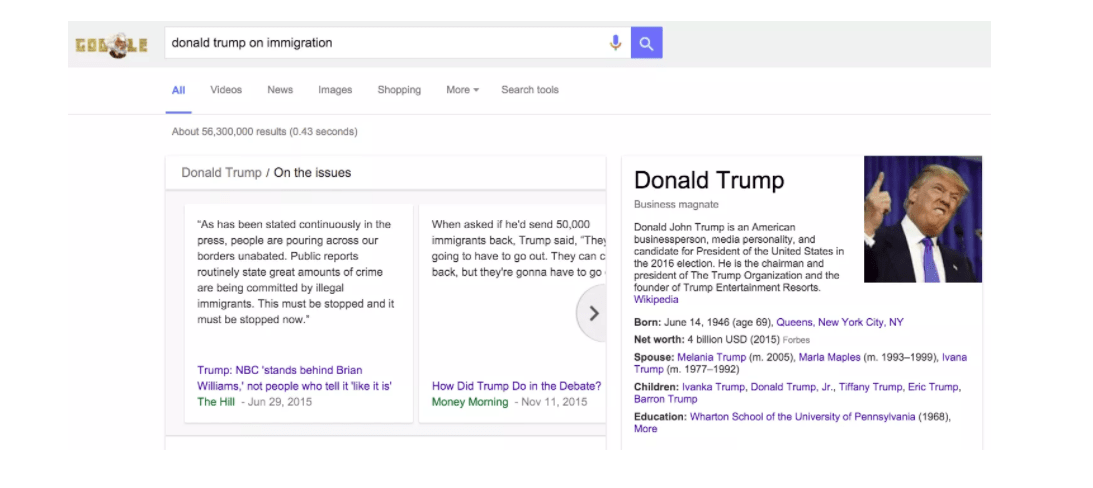Open the Donald Trump photo thumbnail
This screenshot has width=1093, height=488.
[922, 219]
